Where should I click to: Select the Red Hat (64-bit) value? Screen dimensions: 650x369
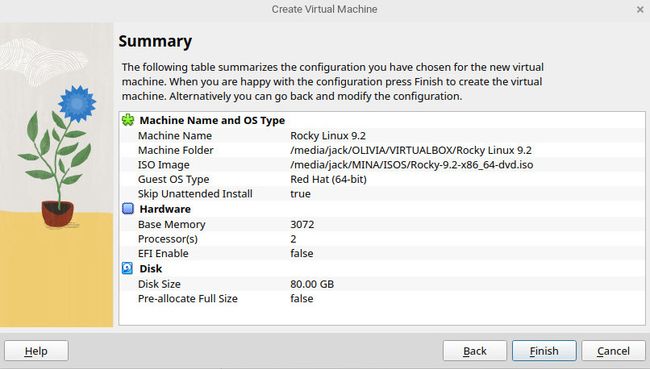click(x=328, y=179)
